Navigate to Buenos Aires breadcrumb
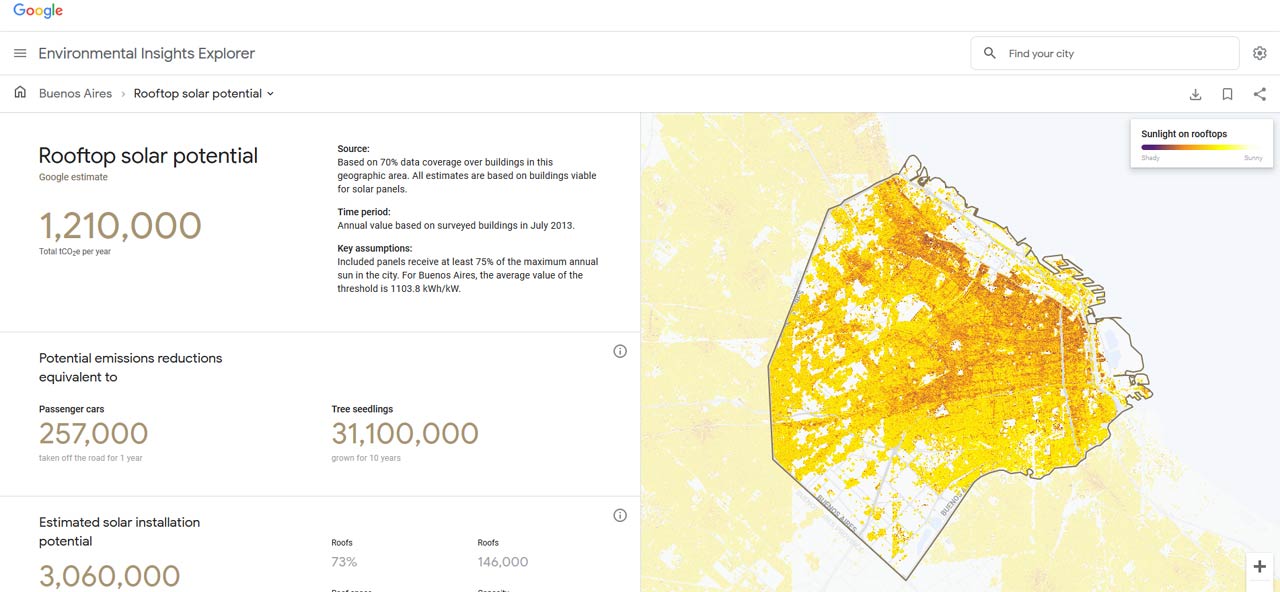This screenshot has width=1280, height=592. [75, 93]
